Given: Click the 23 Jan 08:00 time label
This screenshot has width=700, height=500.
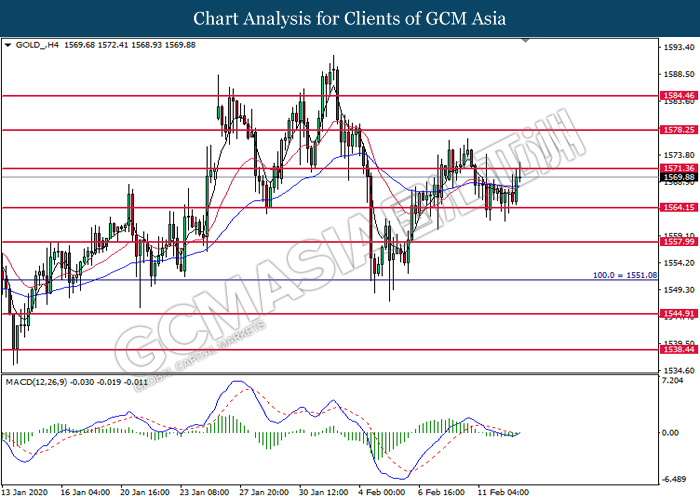Looking at the screenshot, I should coord(204,492).
